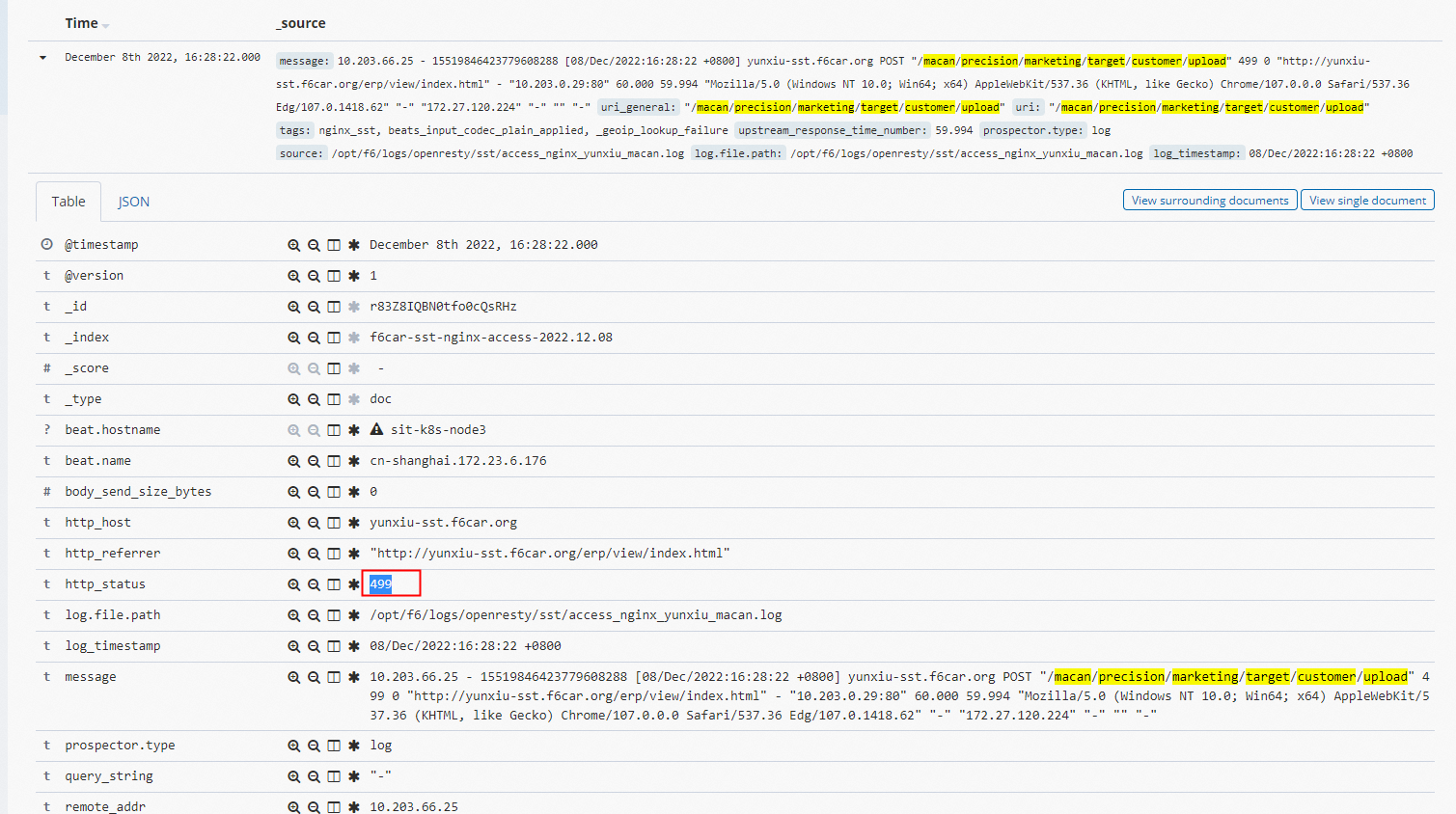The height and width of the screenshot is (814, 1456).
Task: Click sit-k8s-node3 hostname value
Action: click(438, 430)
